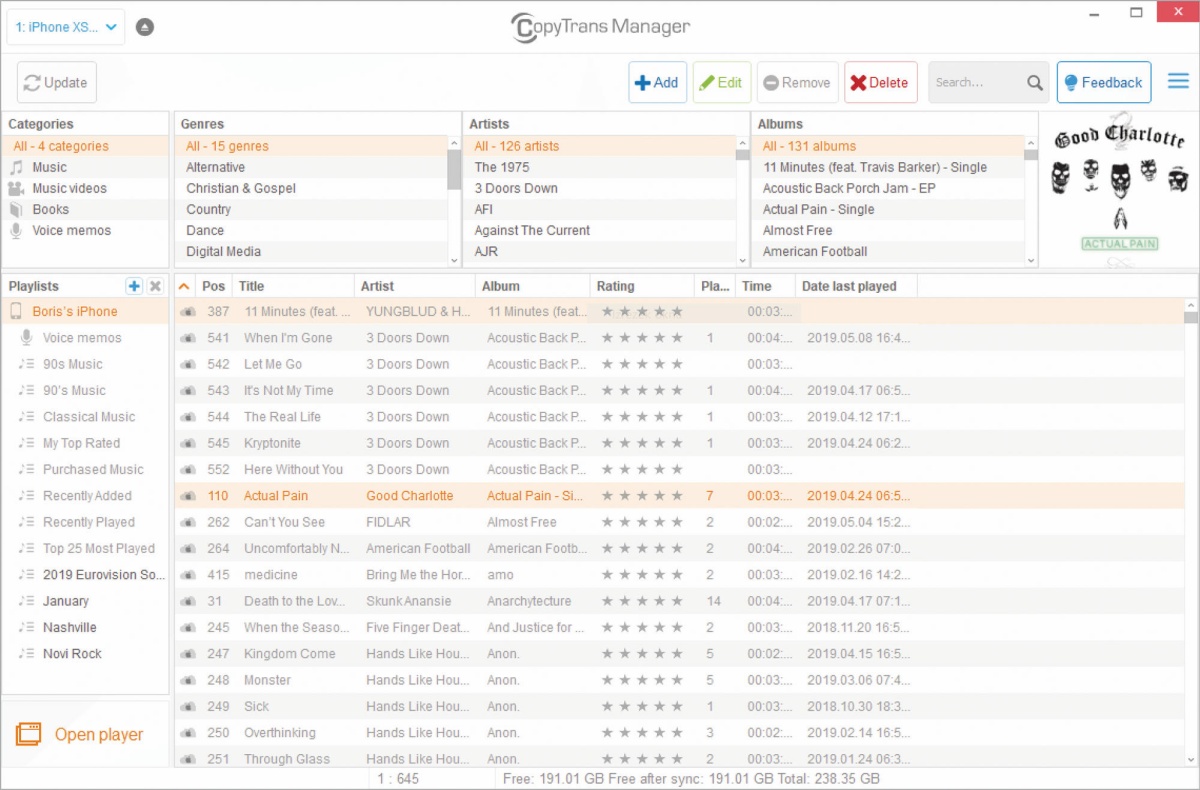Viewport: 1200px width, 790px height.
Task: Select artist 3 Doors Down in Artists list
Action: 601,188
